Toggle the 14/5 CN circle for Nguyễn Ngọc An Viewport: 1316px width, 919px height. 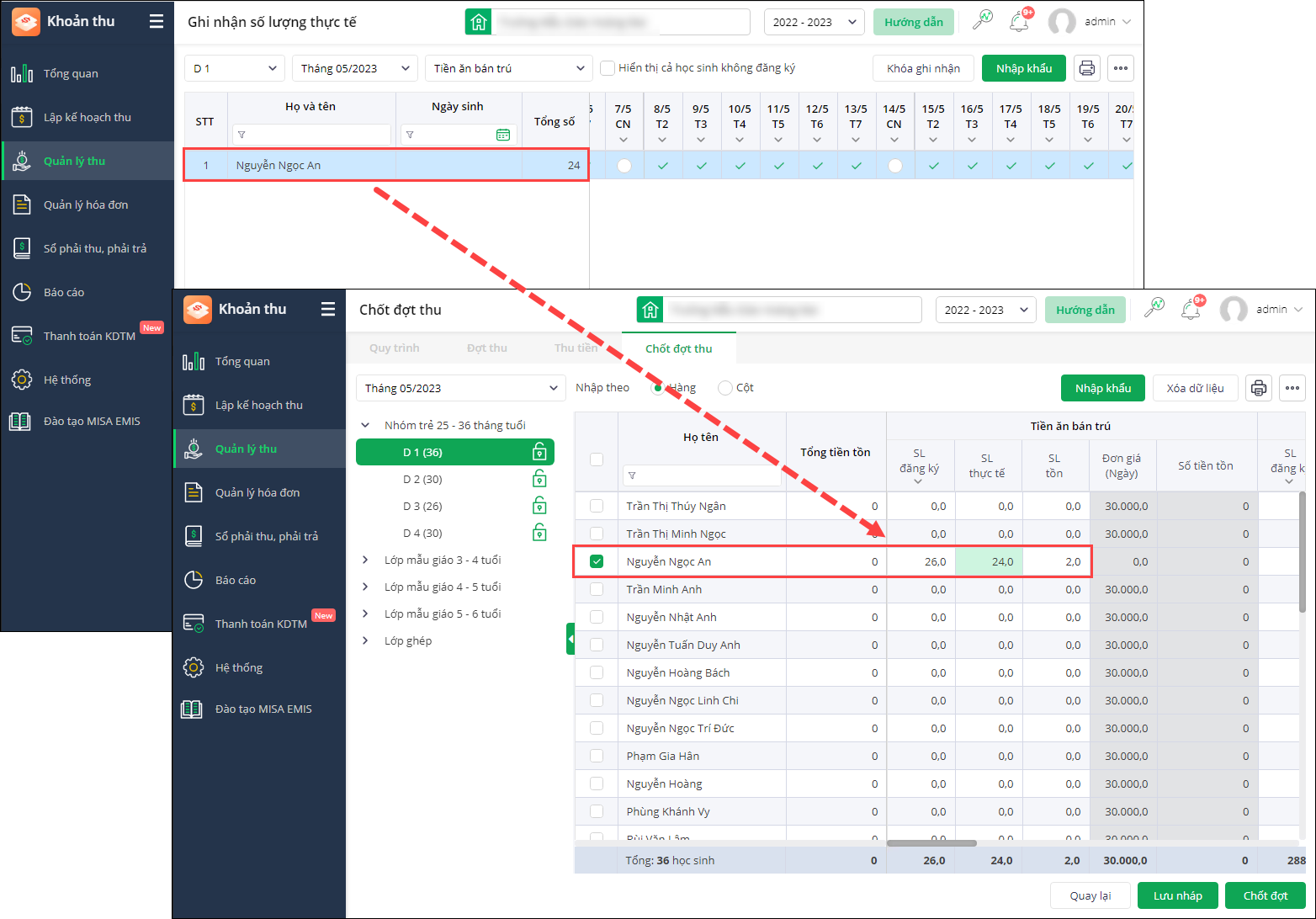[x=895, y=166]
